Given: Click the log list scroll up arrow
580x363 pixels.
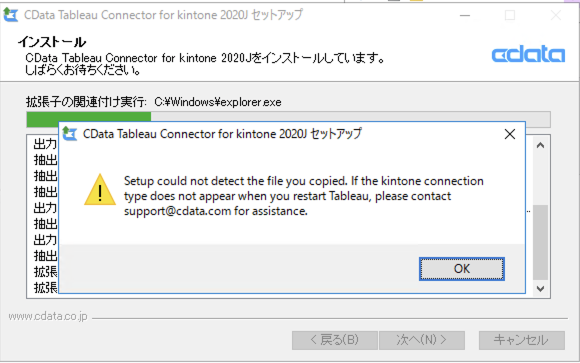Looking at the screenshot, I should (x=540, y=145).
